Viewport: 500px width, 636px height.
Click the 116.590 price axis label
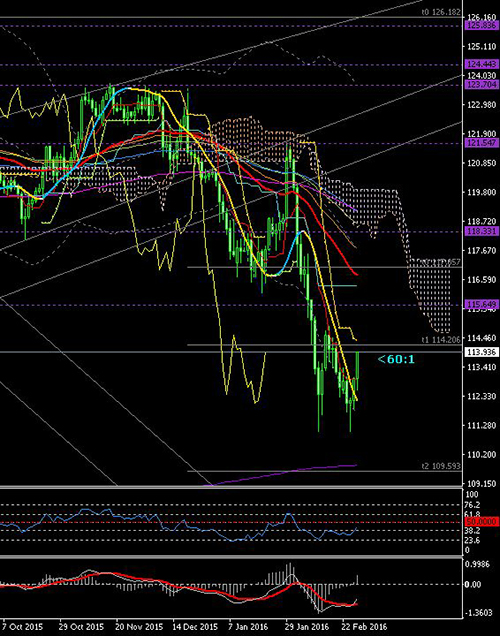click(x=482, y=280)
